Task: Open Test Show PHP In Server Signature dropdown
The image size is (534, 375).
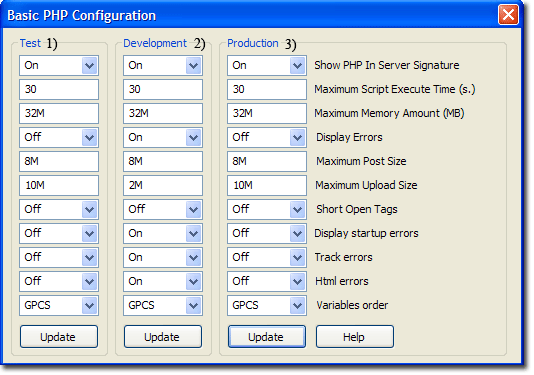Action: (59, 65)
